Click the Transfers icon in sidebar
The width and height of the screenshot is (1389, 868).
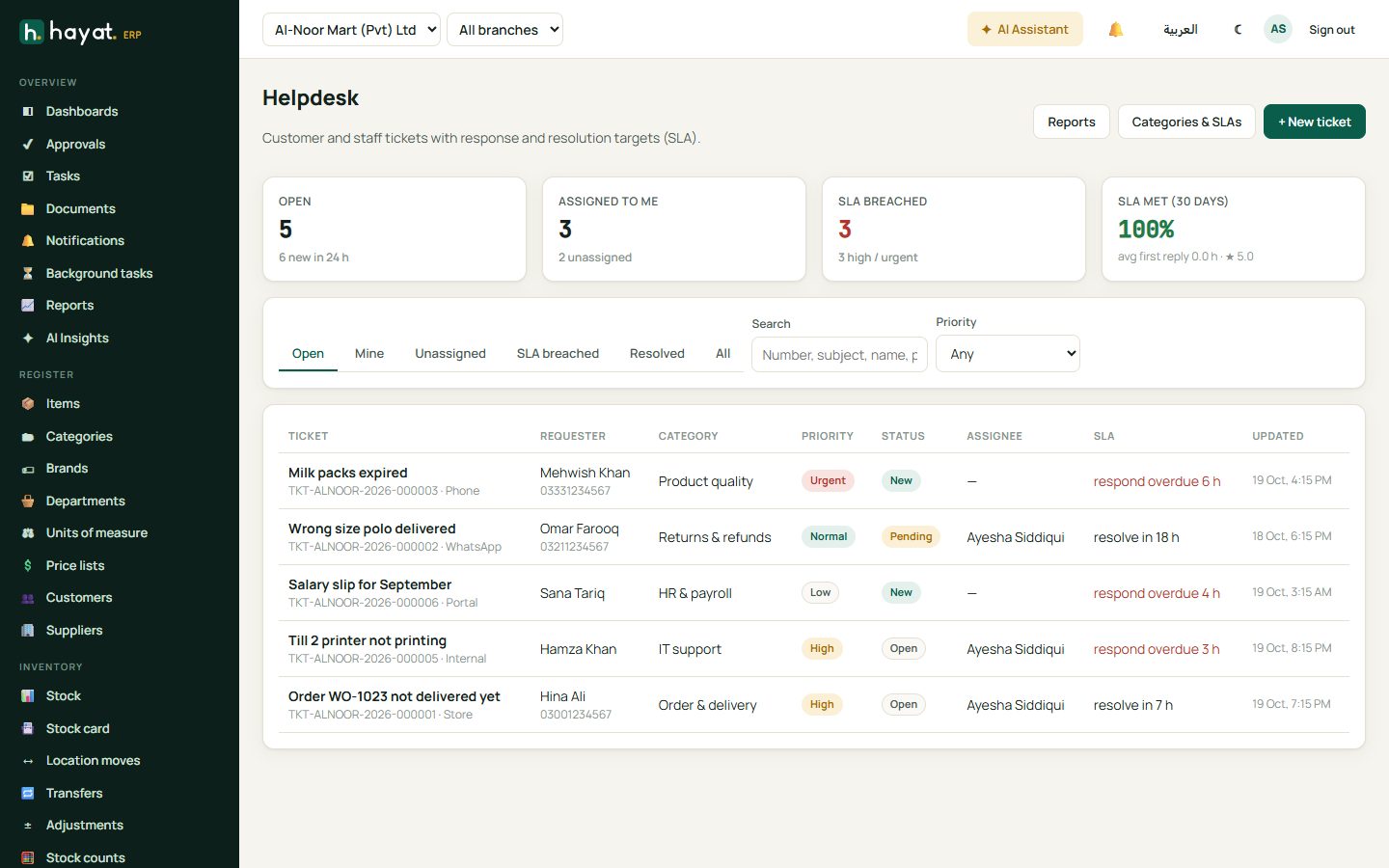pos(28,794)
